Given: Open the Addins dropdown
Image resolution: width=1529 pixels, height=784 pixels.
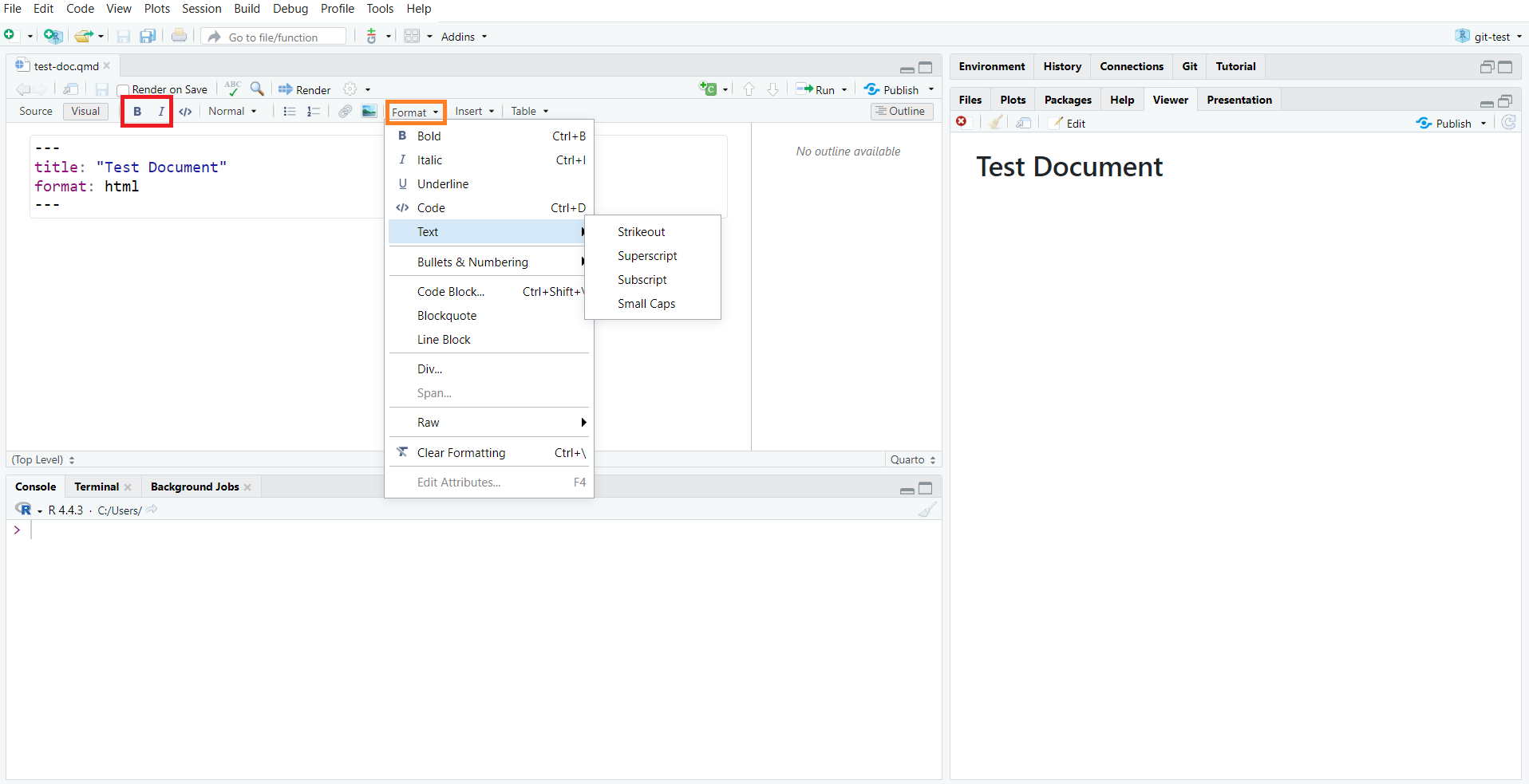Looking at the screenshot, I should pyautogui.click(x=464, y=37).
